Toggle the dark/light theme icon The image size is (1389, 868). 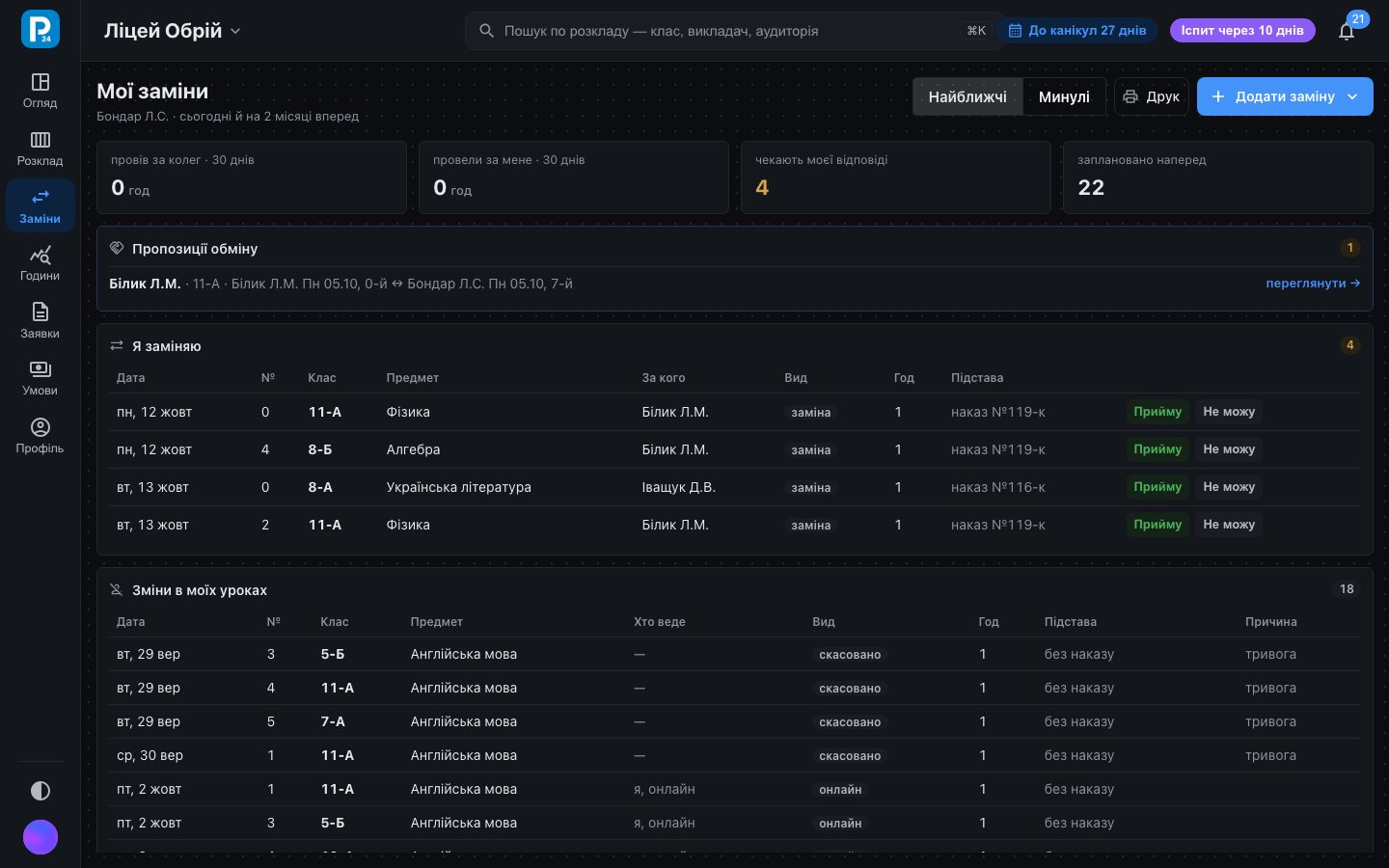click(x=41, y=791)
